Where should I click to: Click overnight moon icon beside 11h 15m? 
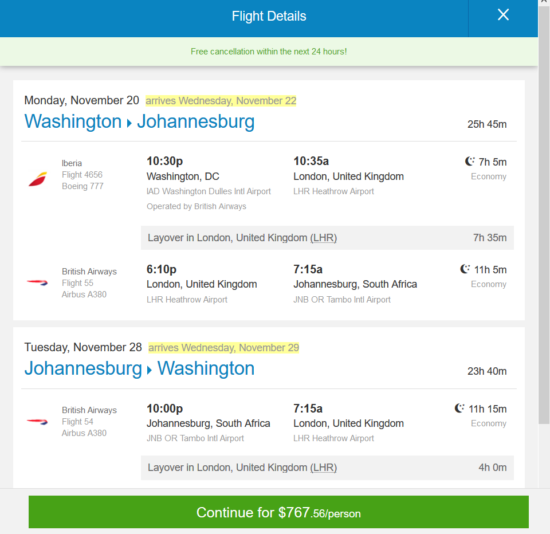tap(459, 408)
